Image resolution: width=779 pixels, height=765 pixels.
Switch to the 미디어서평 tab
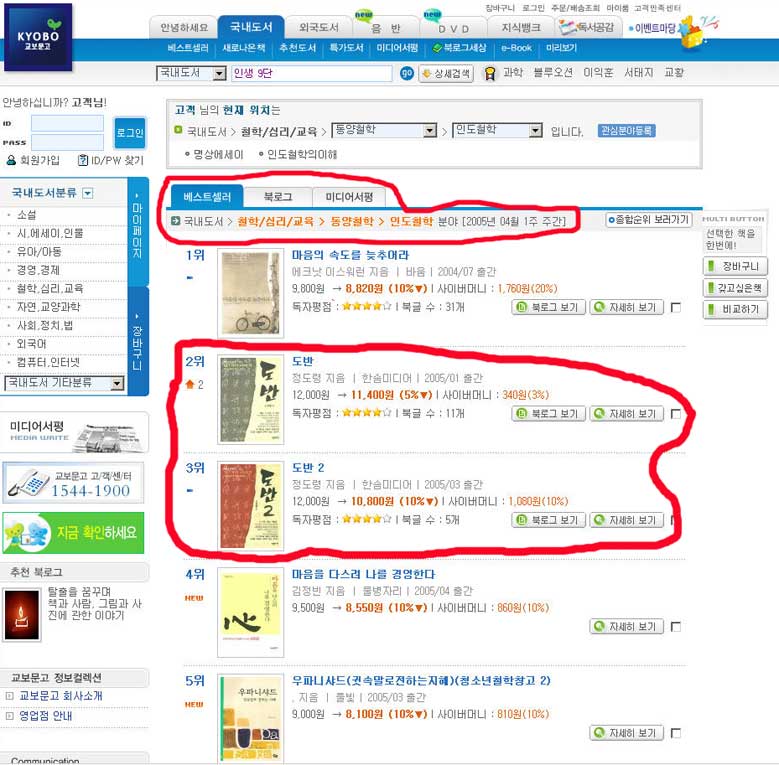pyautogui.click(x=349, y=197)
